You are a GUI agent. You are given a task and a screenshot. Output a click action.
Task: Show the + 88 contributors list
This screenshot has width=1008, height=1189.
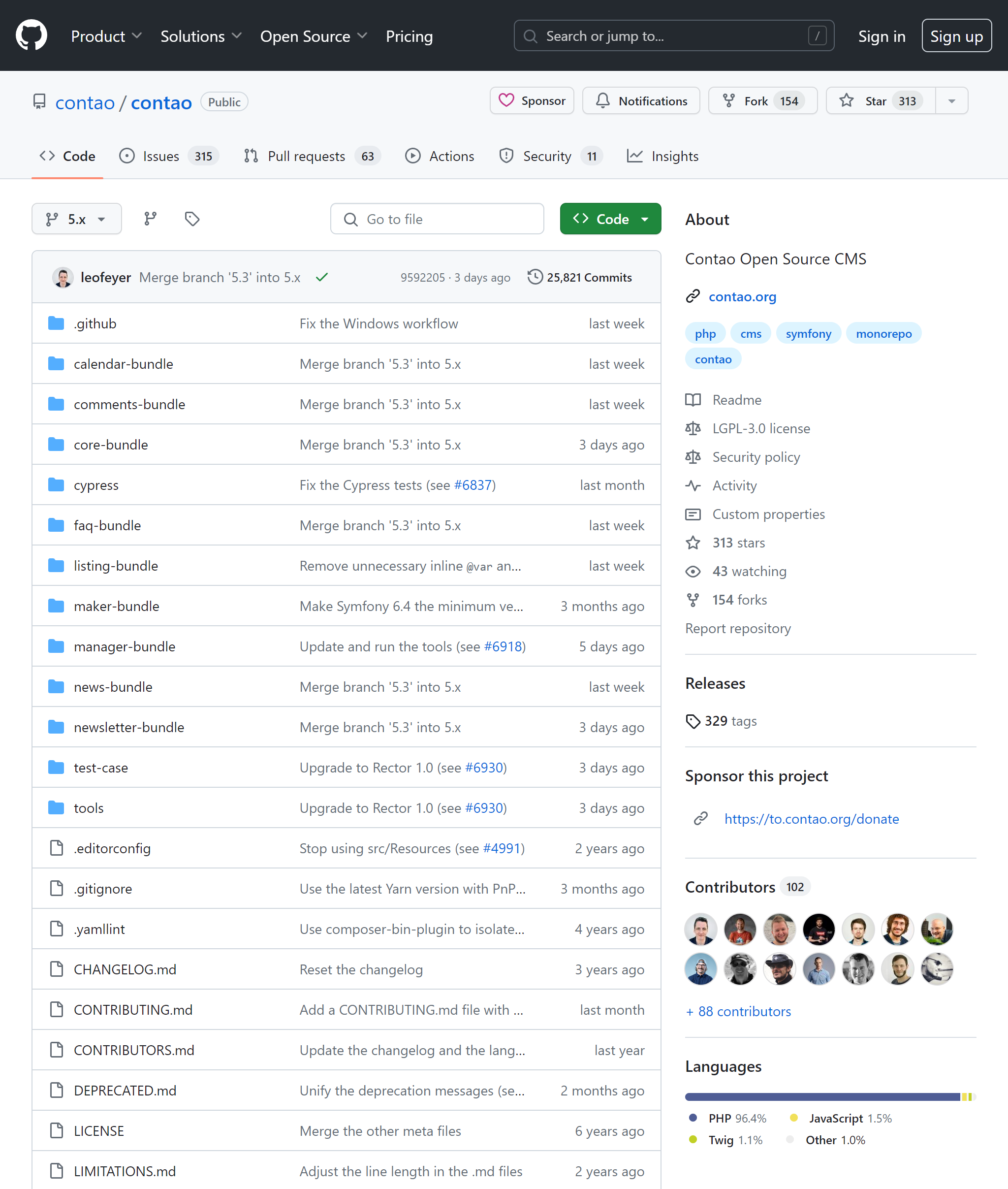click(x=738, y=1011)
